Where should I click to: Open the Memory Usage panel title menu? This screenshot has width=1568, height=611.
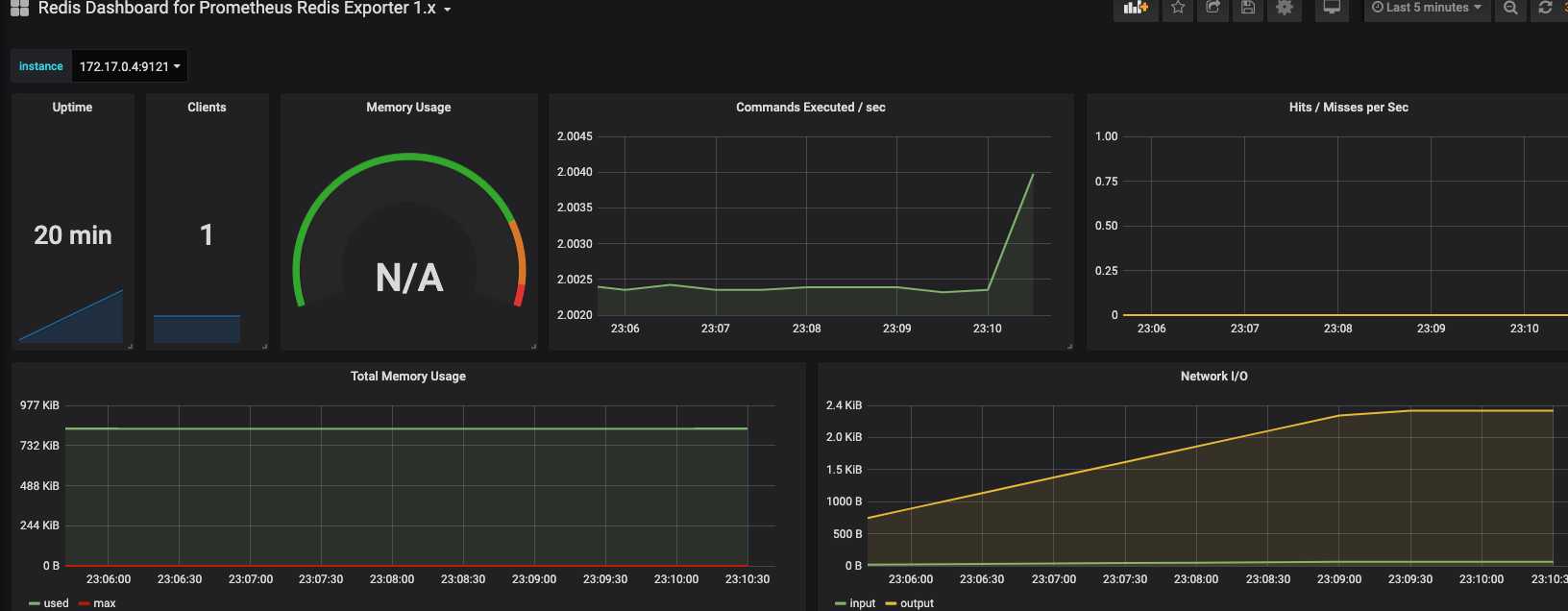[x=408, y=108]
